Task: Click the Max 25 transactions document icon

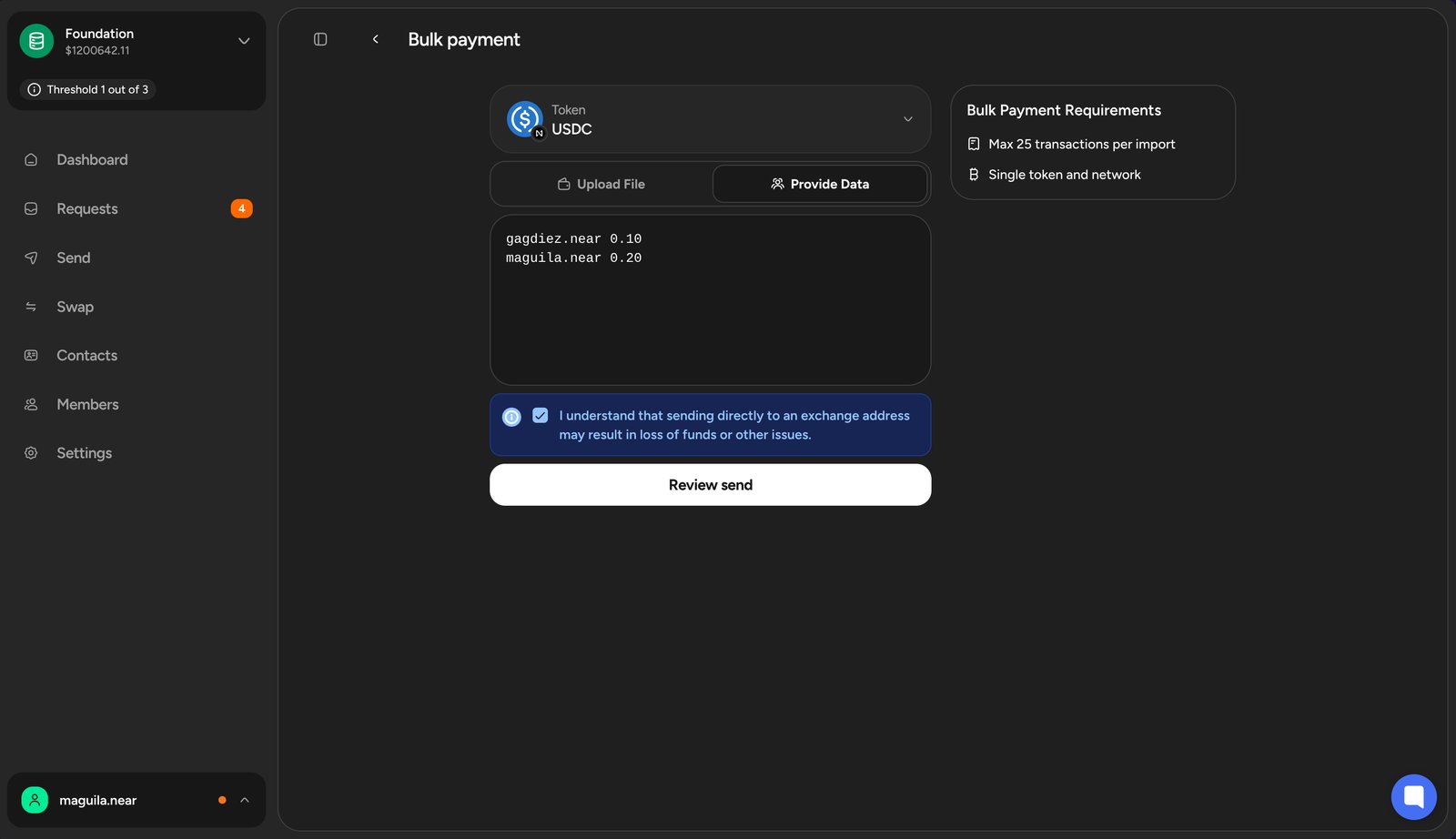Action: click(x=974, y=144)
